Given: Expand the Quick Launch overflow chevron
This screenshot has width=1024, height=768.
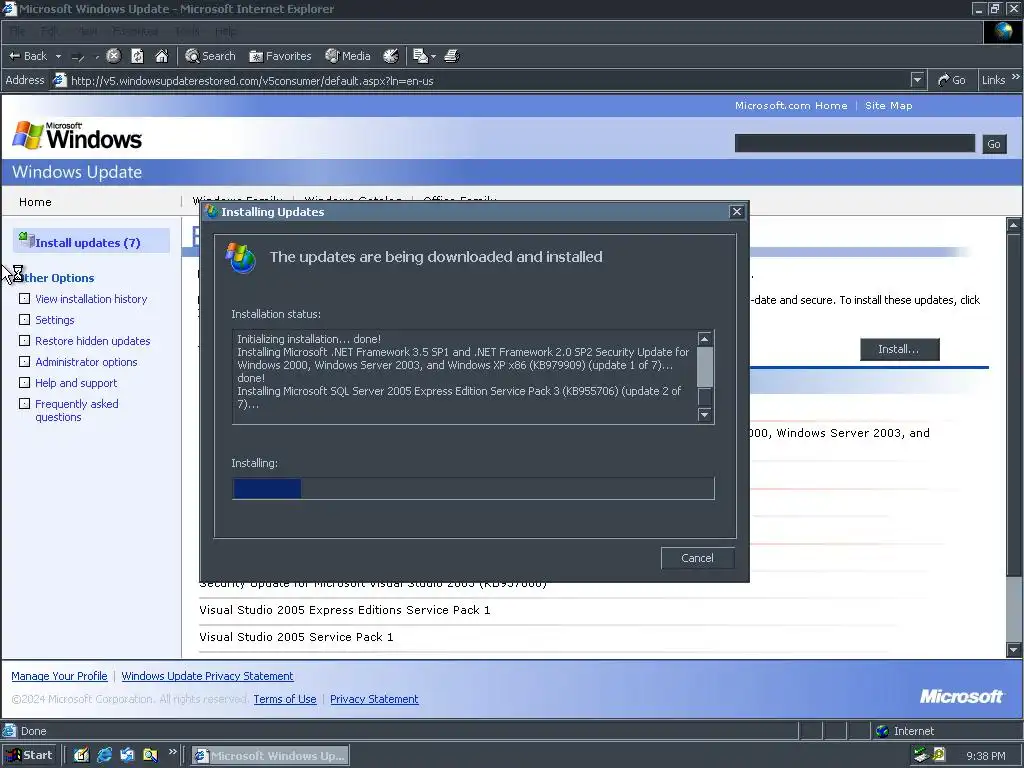Looking at the screenshot, I should (x=172, y=752).
